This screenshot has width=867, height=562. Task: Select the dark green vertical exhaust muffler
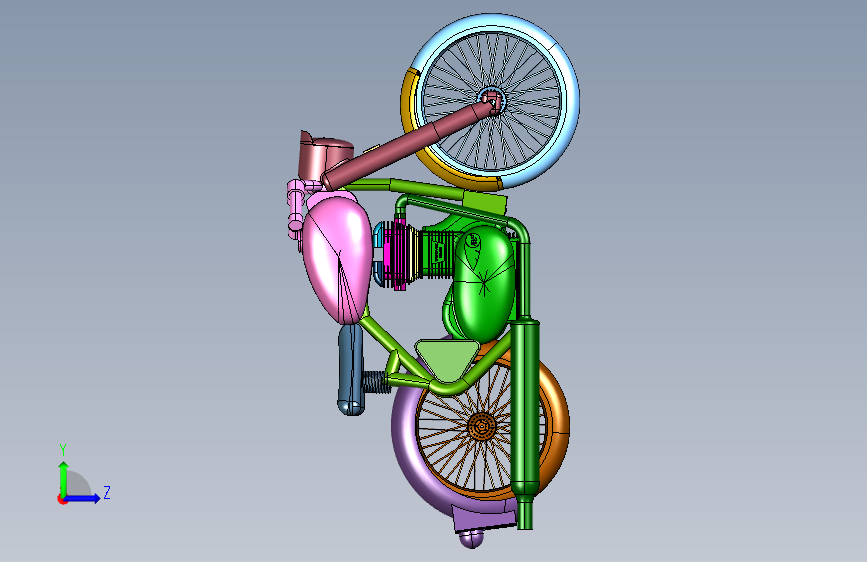pos(525,407)
